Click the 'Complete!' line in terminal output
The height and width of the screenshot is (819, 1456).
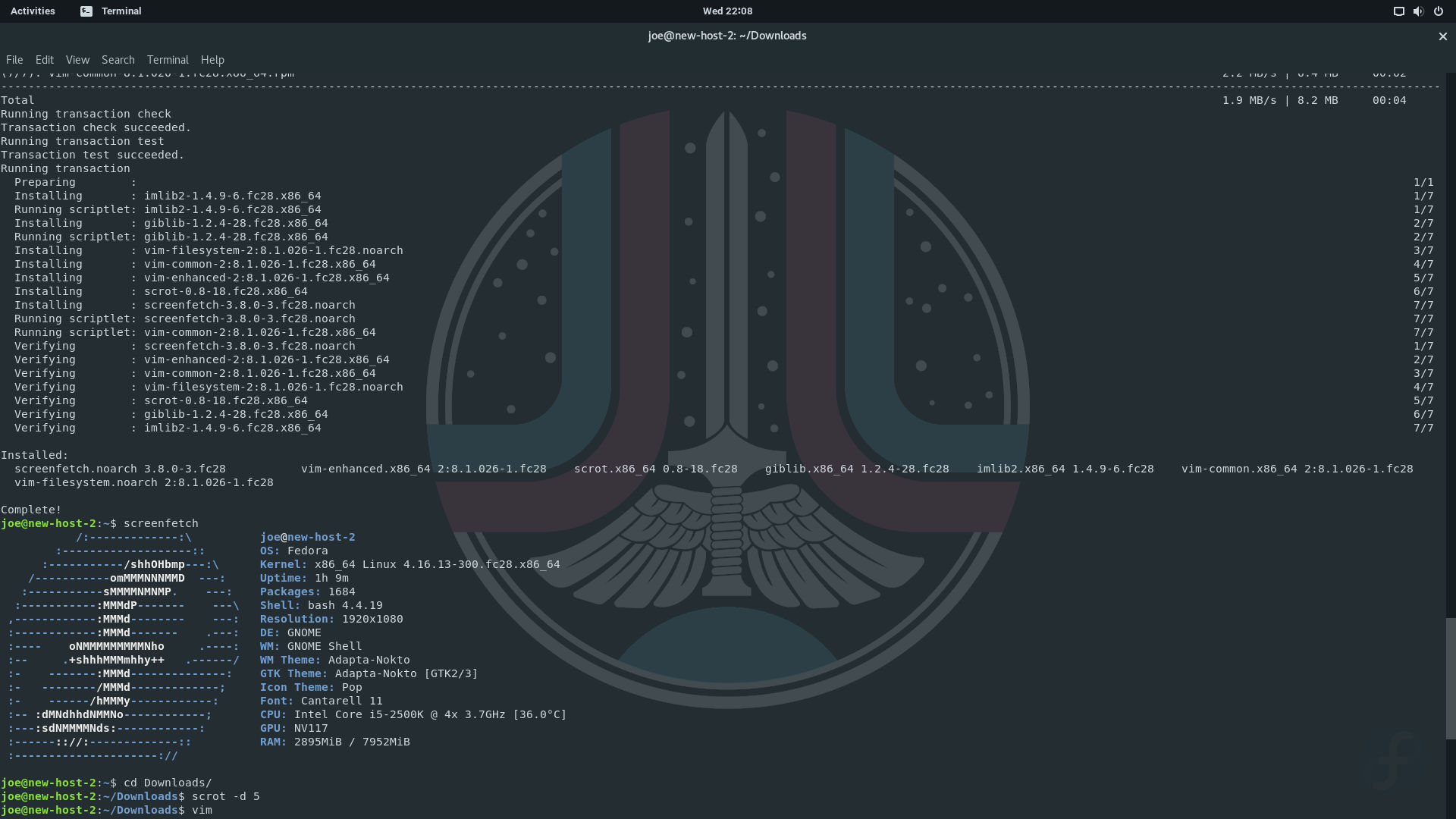click(31, 510)
